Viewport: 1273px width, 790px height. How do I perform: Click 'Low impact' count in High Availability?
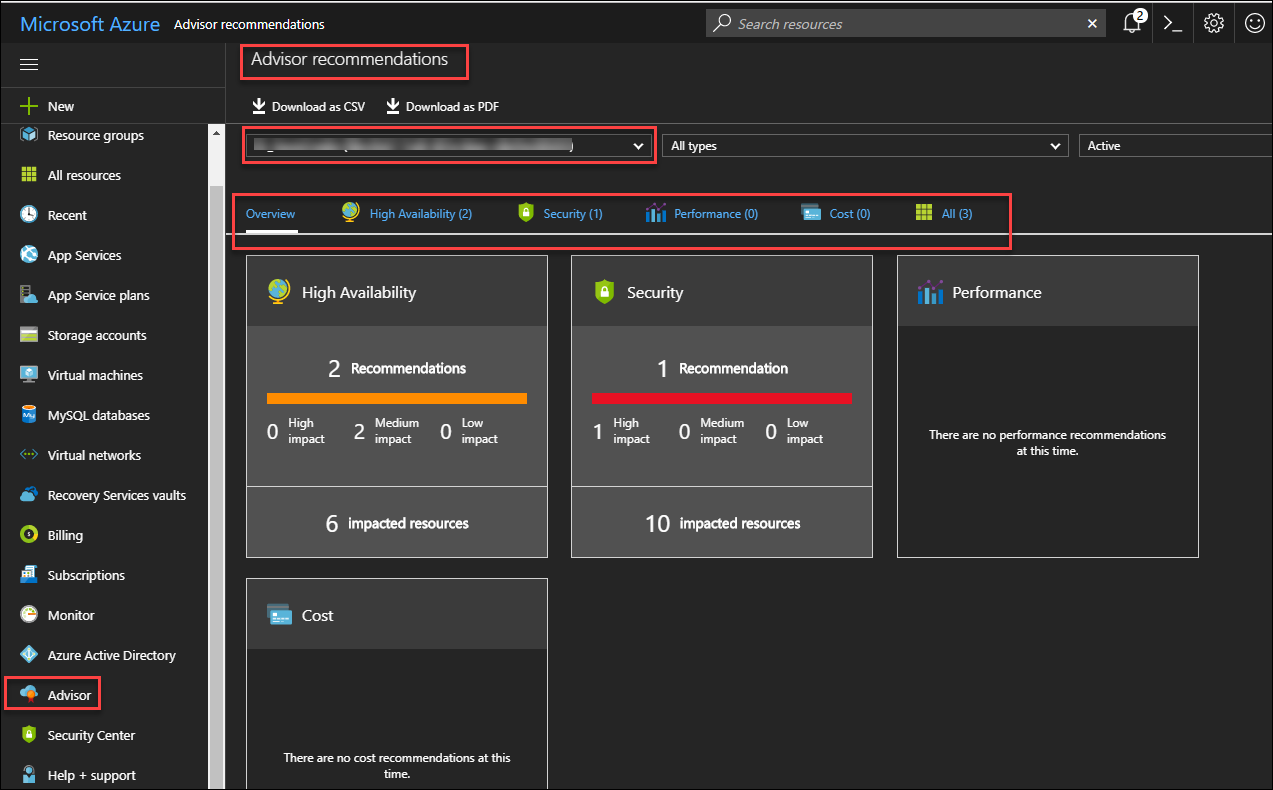point(469,431)
